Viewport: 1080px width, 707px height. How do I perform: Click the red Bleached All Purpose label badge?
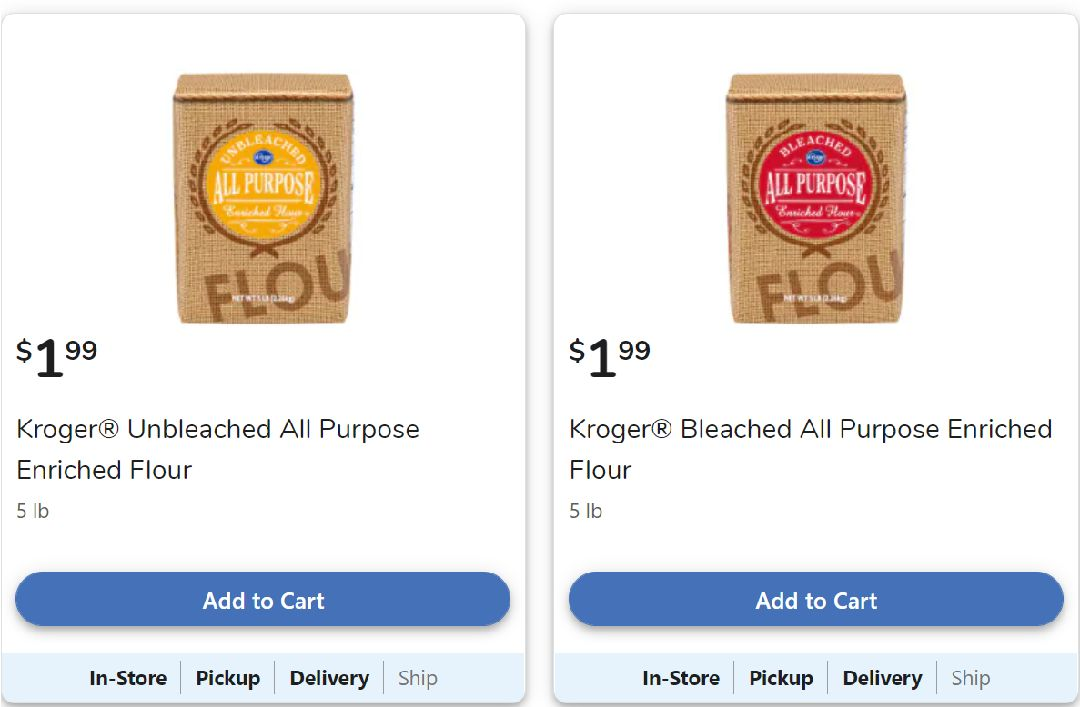coord(814,183)
